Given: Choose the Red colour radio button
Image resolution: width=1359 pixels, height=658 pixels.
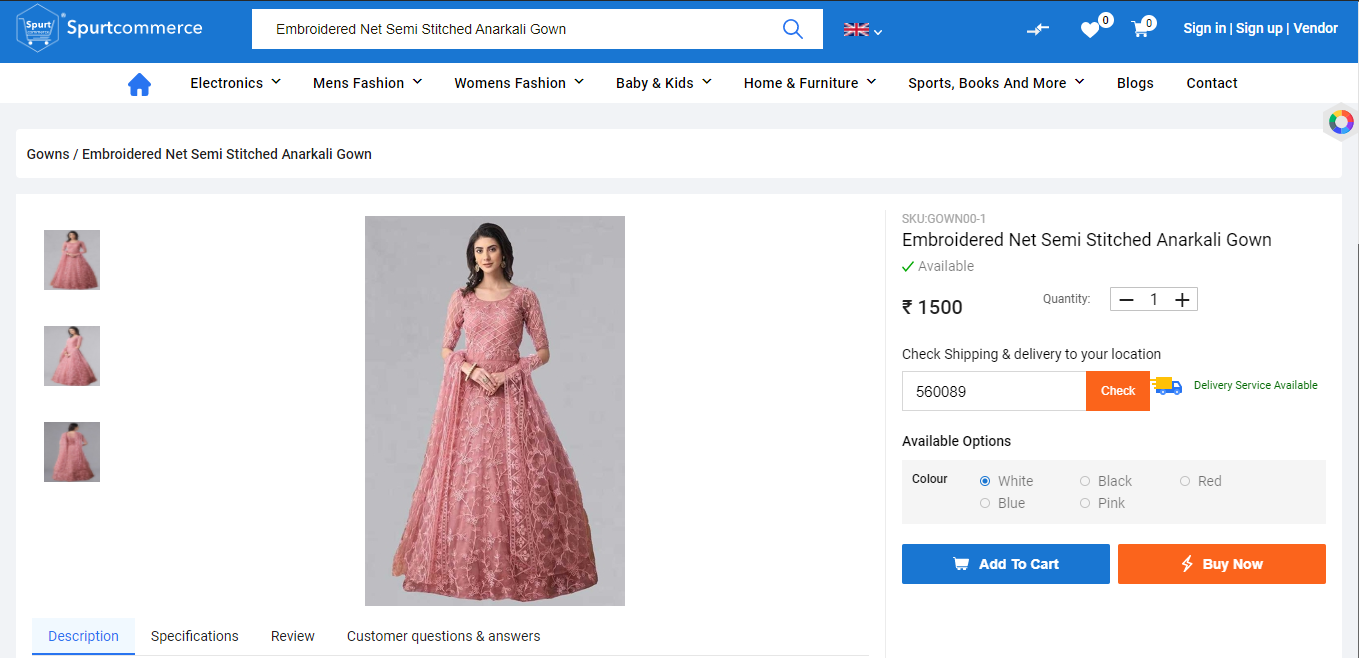Looking at the screenshot, I should point(1185,481).
